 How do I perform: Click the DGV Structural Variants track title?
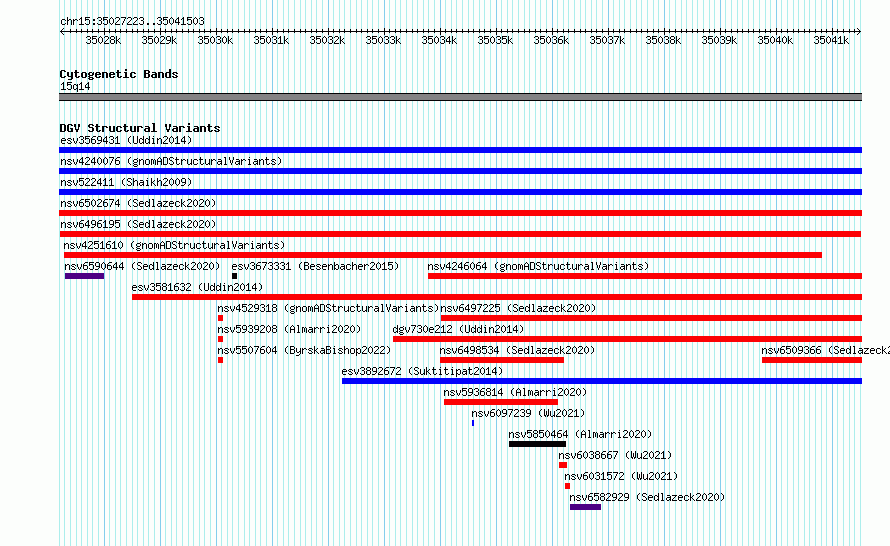click(x=140, y=128)
